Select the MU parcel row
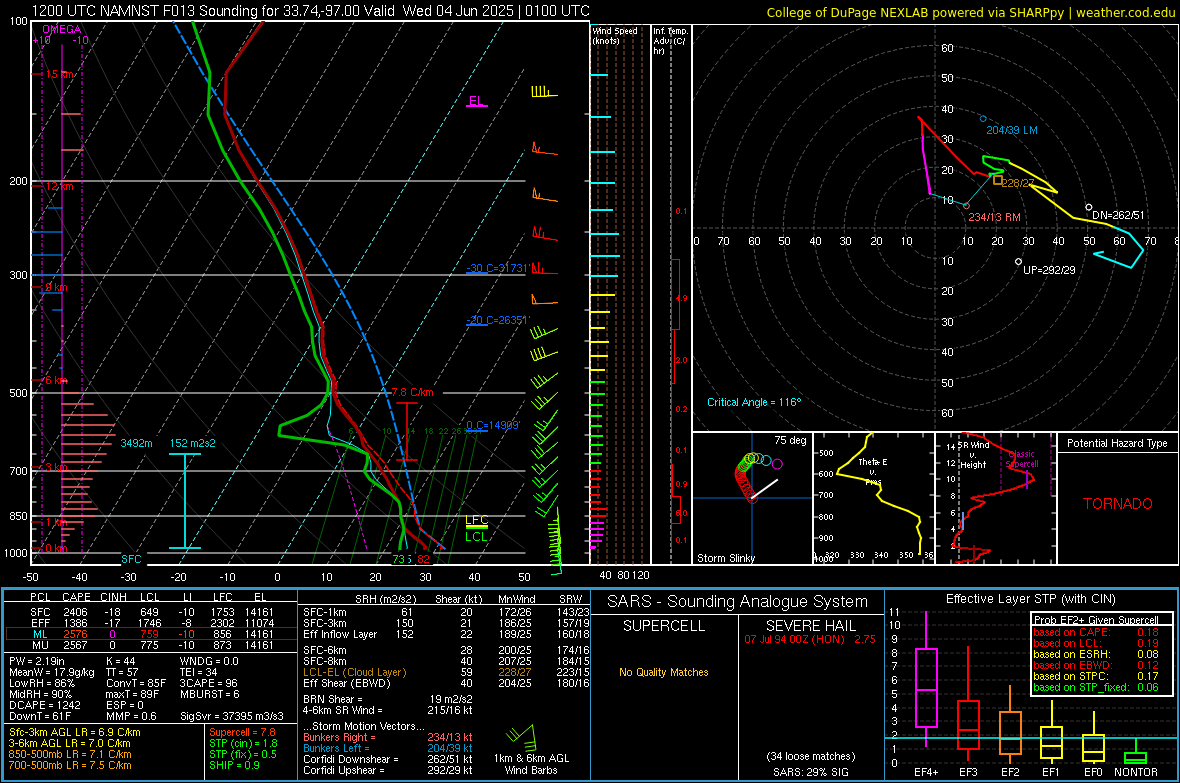This screenshot has width=1180, height=783. [x=151, y=645]
